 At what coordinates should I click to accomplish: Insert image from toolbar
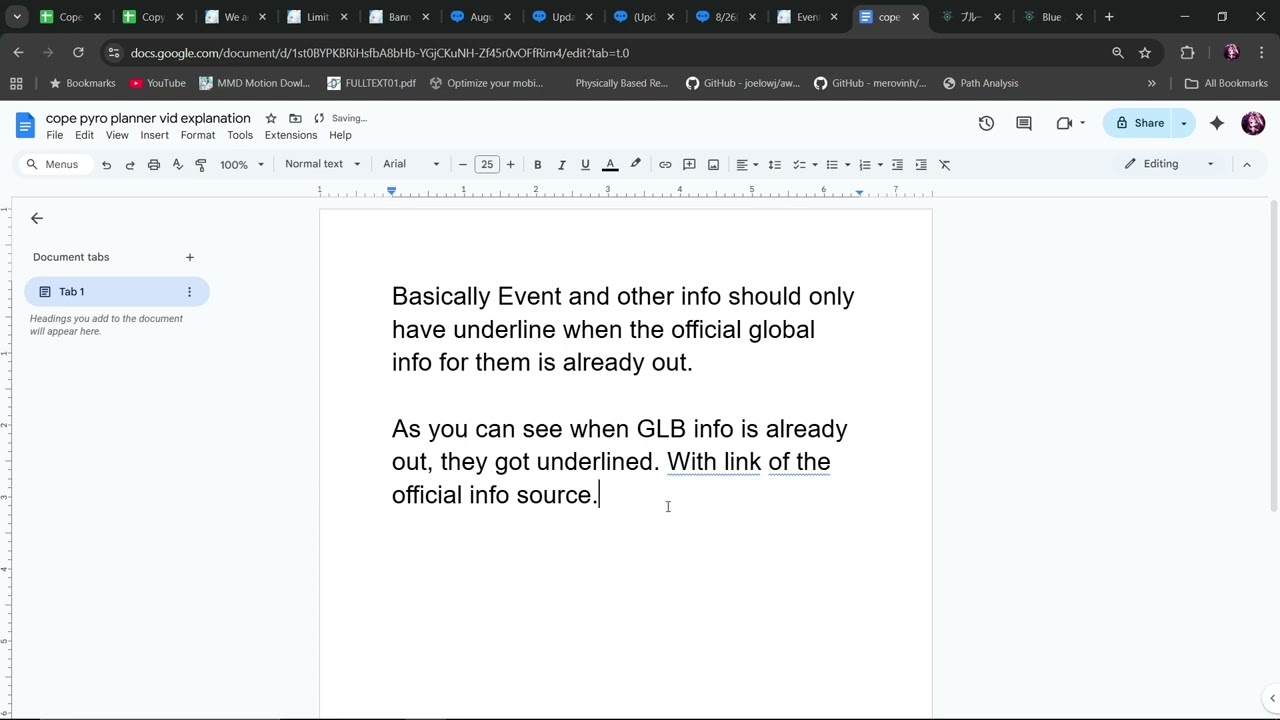[x=713, y=165]
